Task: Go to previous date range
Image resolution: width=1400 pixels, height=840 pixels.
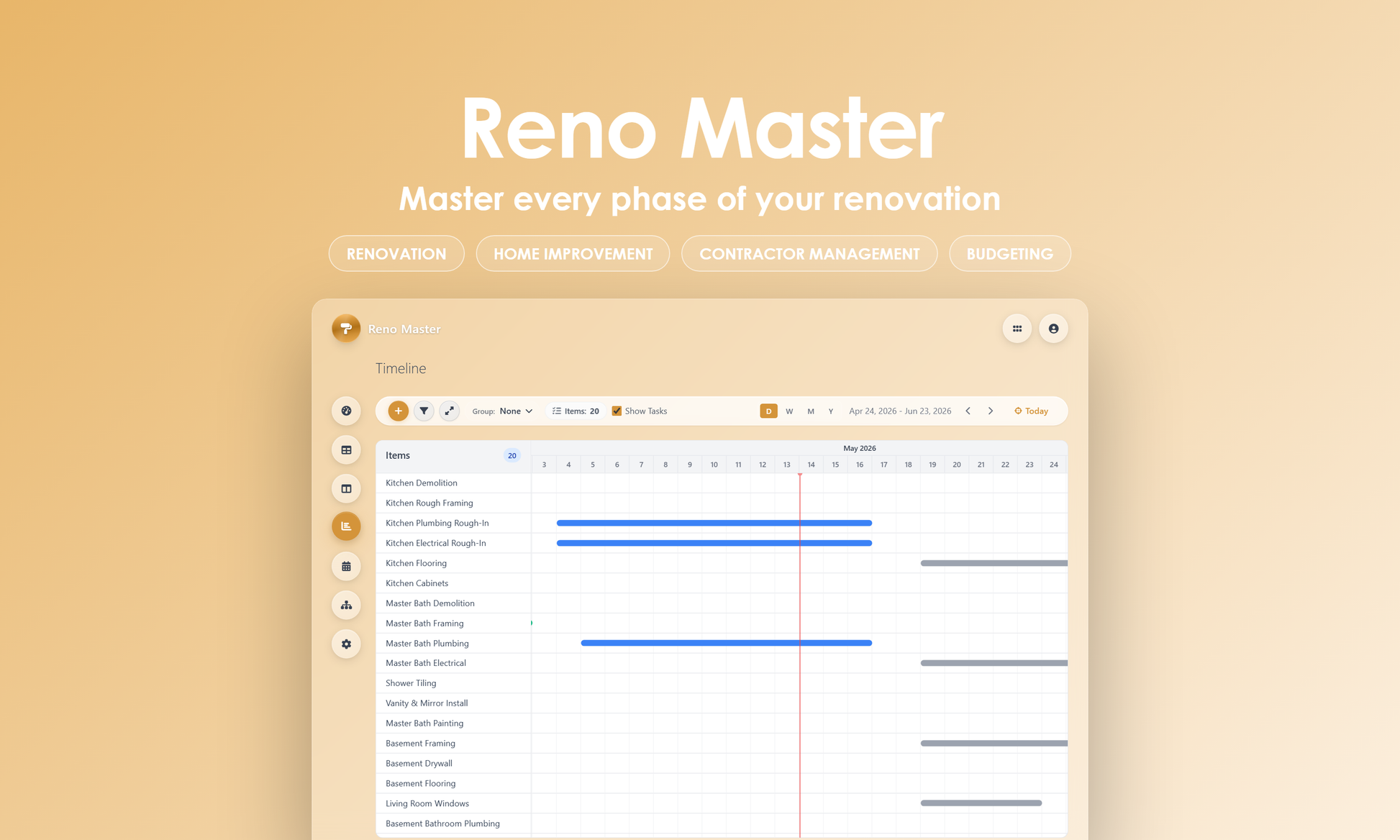Action: point(968,411)
